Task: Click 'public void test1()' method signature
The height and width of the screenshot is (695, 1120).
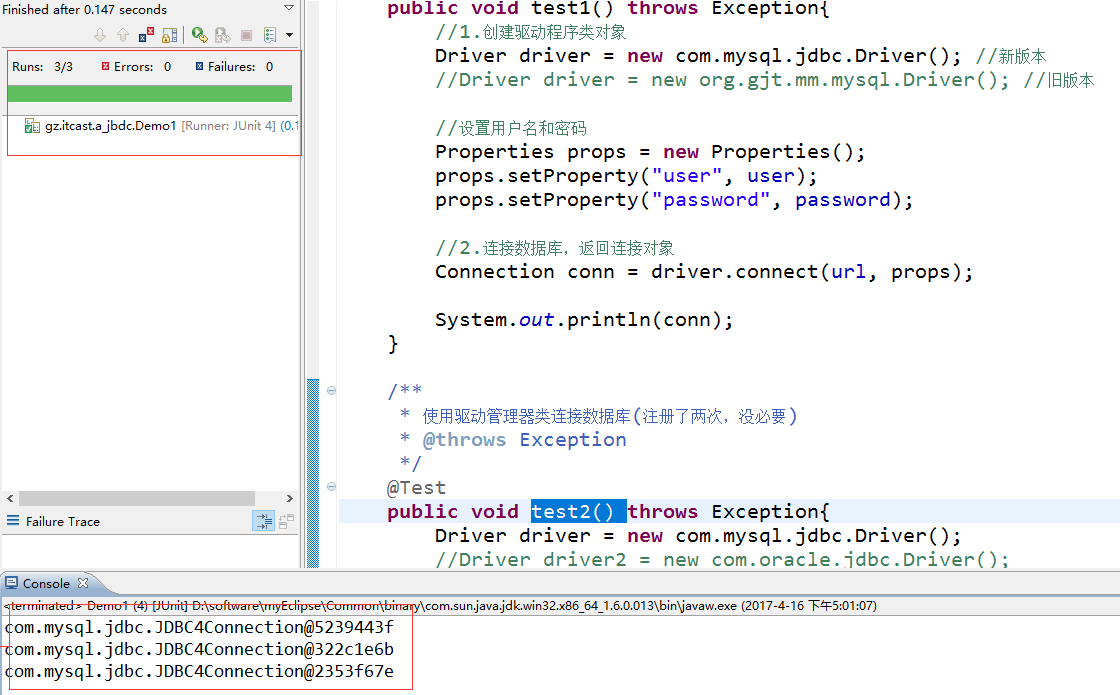Action: click(x=608, y=9)
